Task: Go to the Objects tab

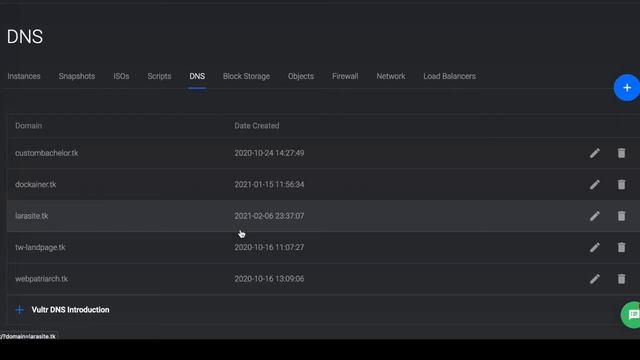Action: pos(301,76)
